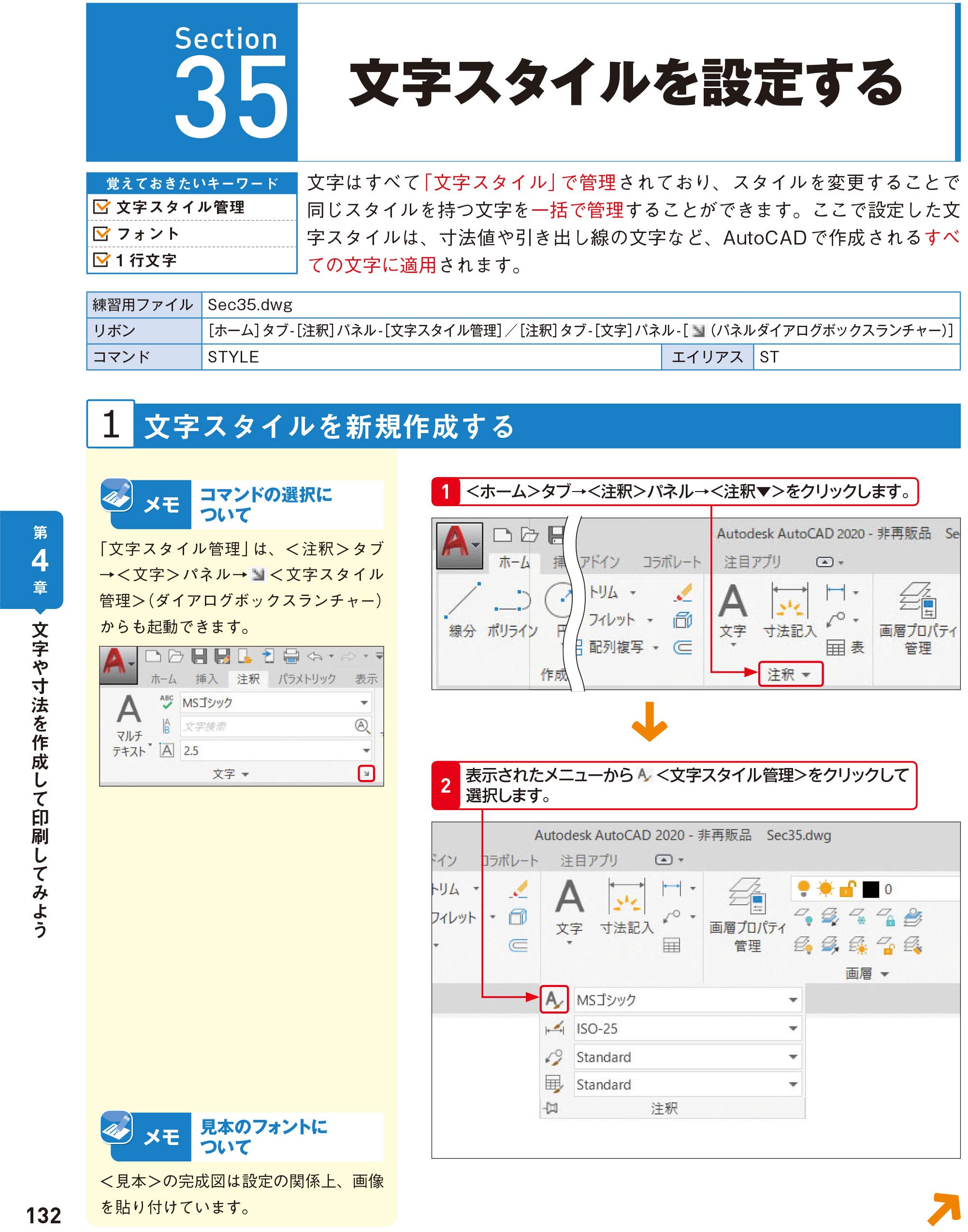Open トリム dropdown arrow in step 1 screenshot

633,593
